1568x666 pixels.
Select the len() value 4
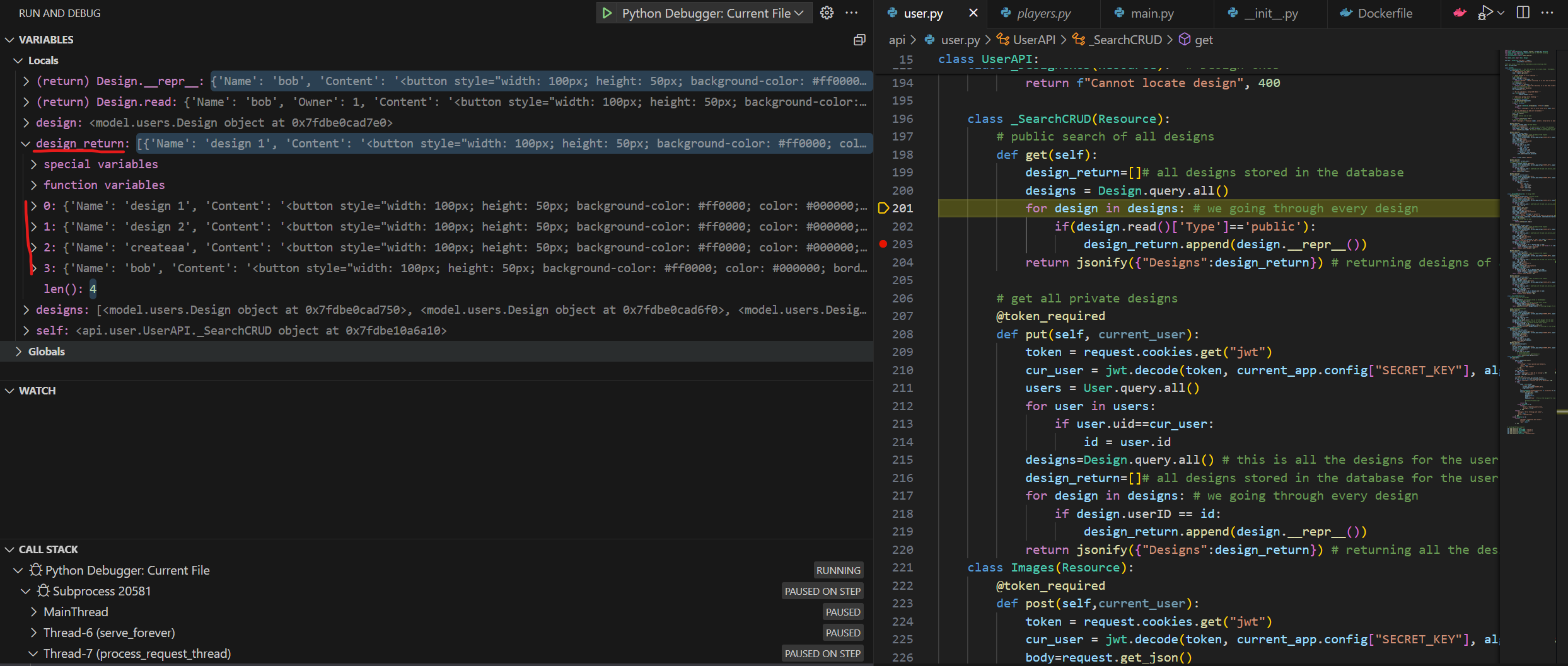[93, 289]
